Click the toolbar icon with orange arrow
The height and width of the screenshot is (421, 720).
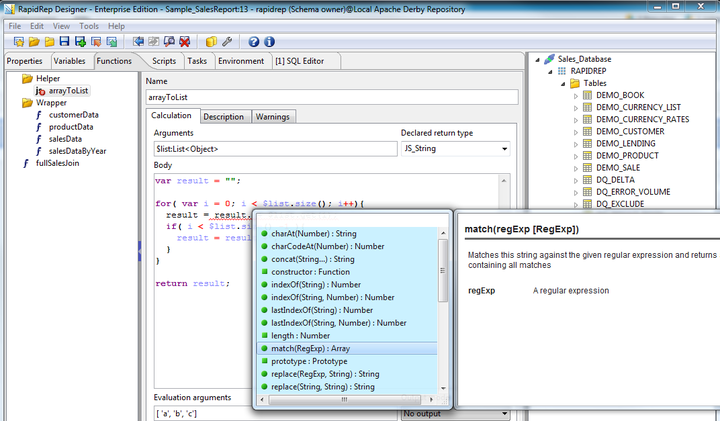point(96,42)
